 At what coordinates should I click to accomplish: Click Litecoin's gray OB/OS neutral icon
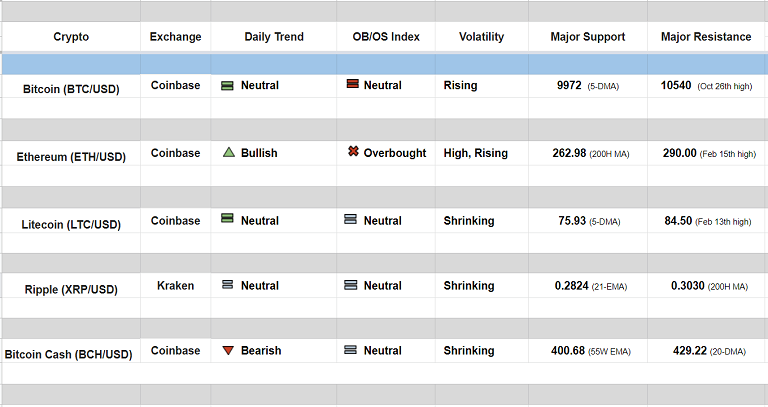[x=350, y=219]
